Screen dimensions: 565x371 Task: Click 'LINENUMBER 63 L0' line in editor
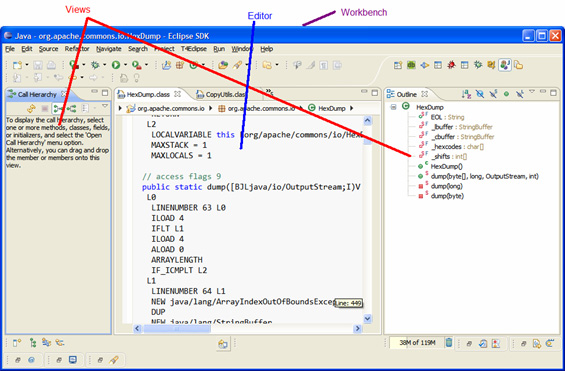click(x=188, y=208)
